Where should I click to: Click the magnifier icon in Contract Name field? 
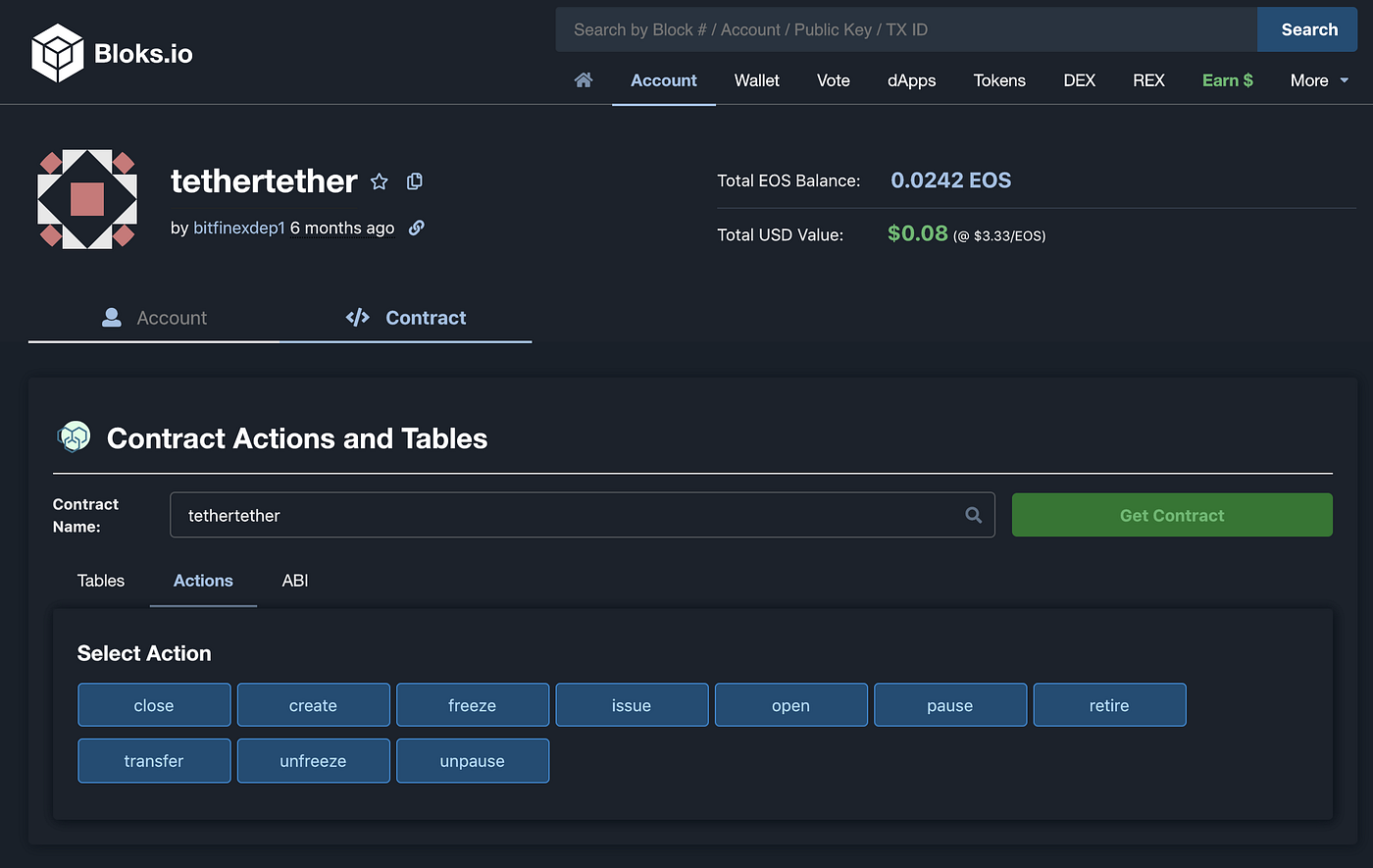pos(974,515)
